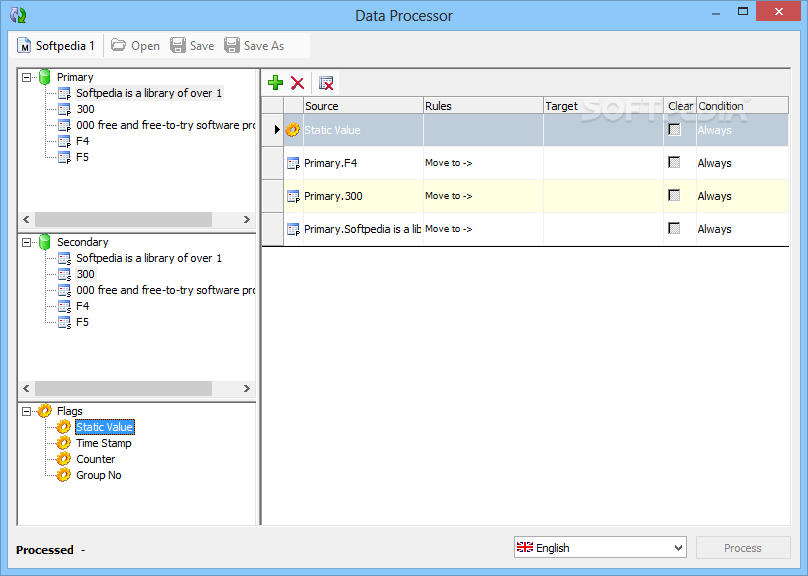Viewport: 808px width, 576px height.
Task: Click the Primary F4 field icon in tree
Action: click(64, 142)
